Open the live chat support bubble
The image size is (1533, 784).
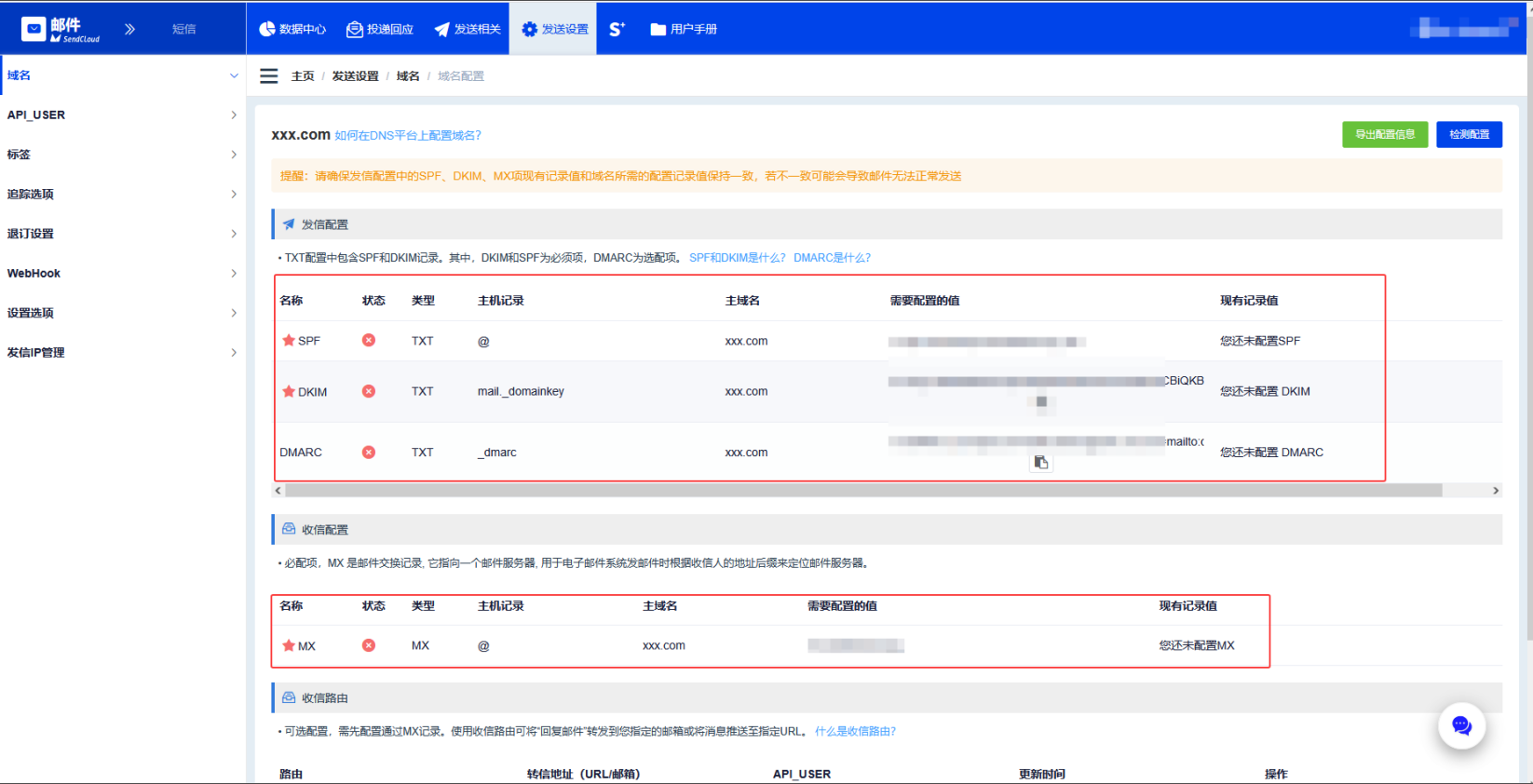[x=1460, y=726]
